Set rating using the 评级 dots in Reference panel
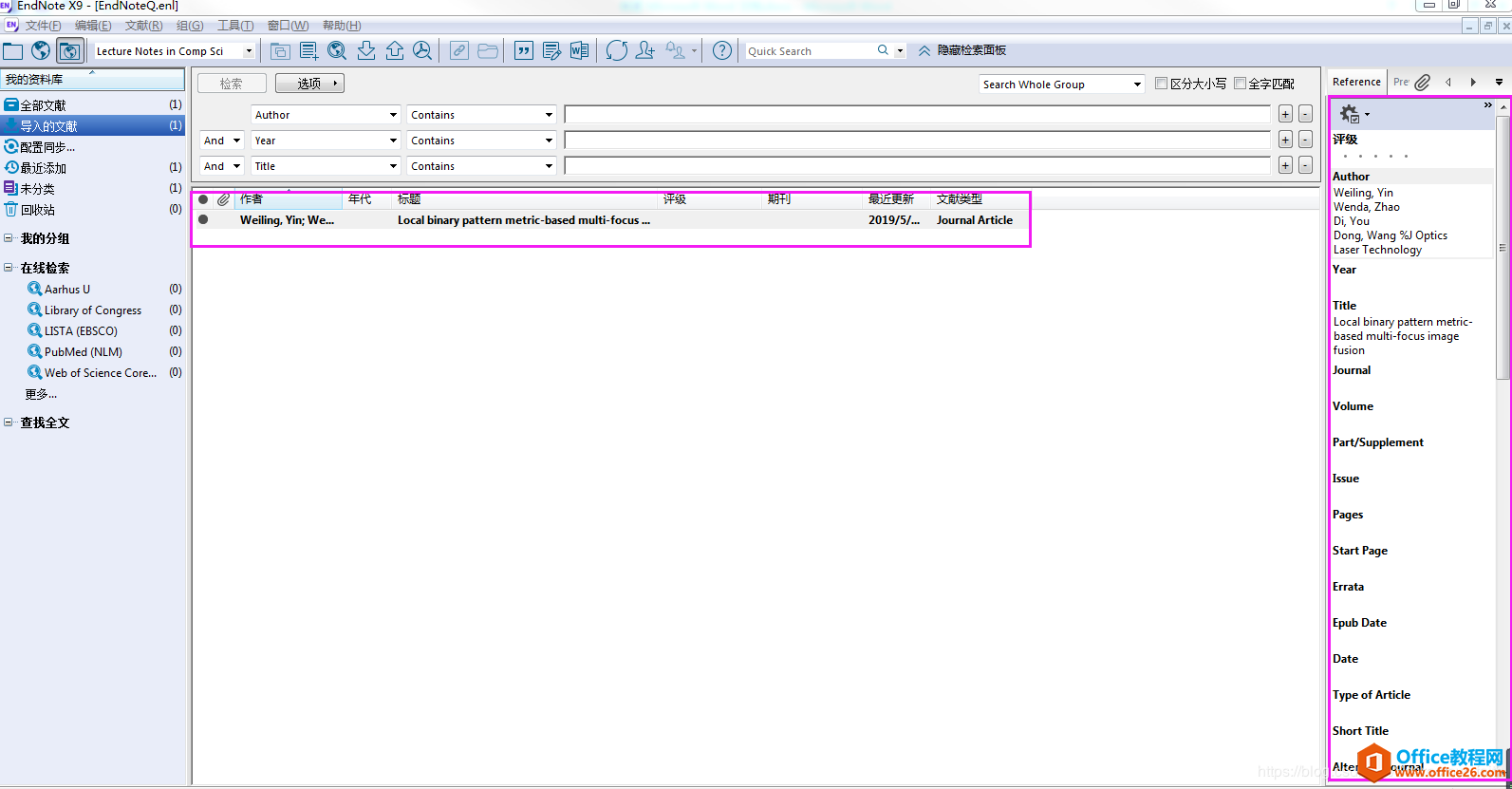This screenshot has width=1512, height=789. click(1376, 156)
